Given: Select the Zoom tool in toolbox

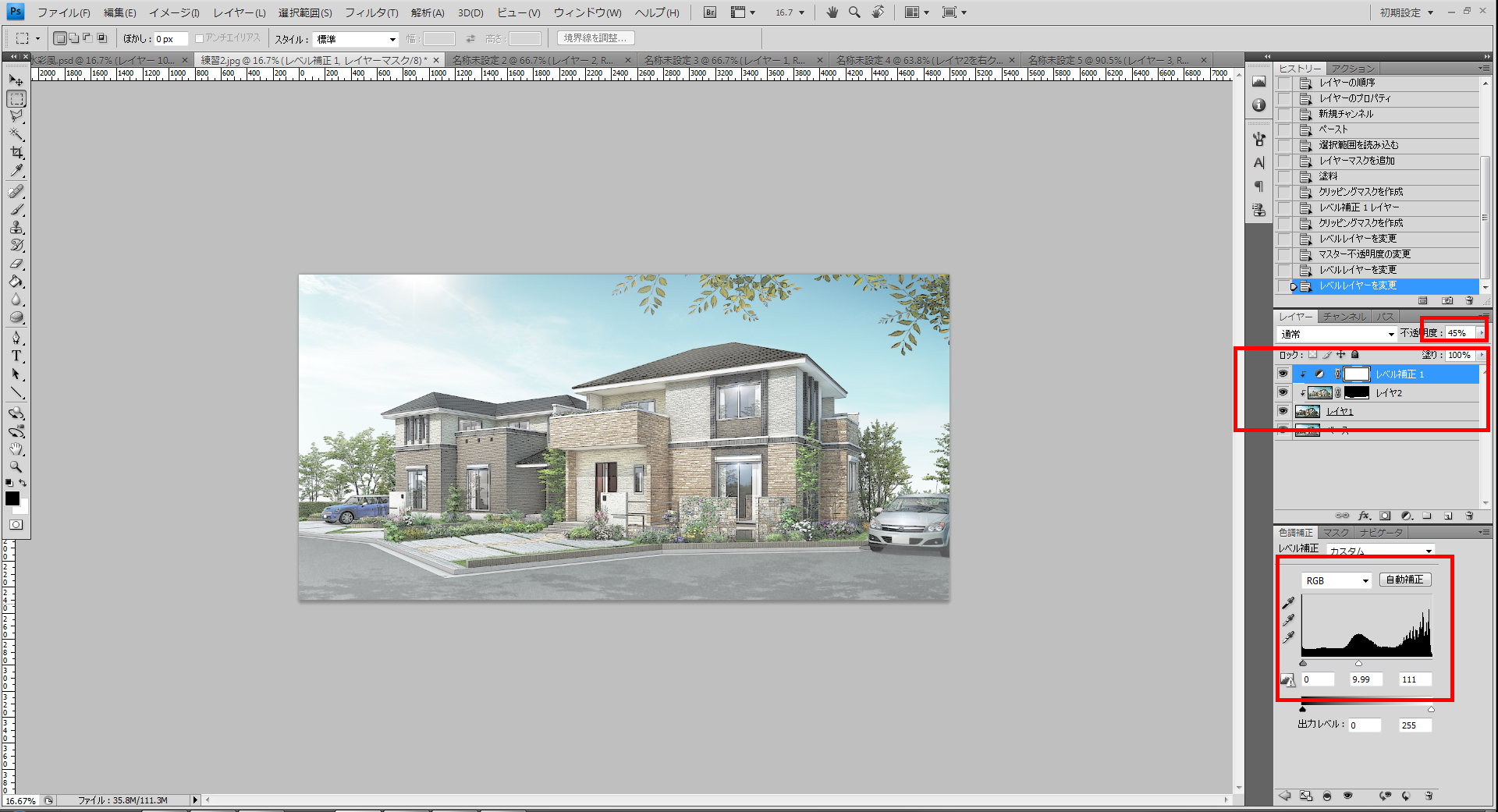Looking at the screenshot, I should [x=16, y=467].
